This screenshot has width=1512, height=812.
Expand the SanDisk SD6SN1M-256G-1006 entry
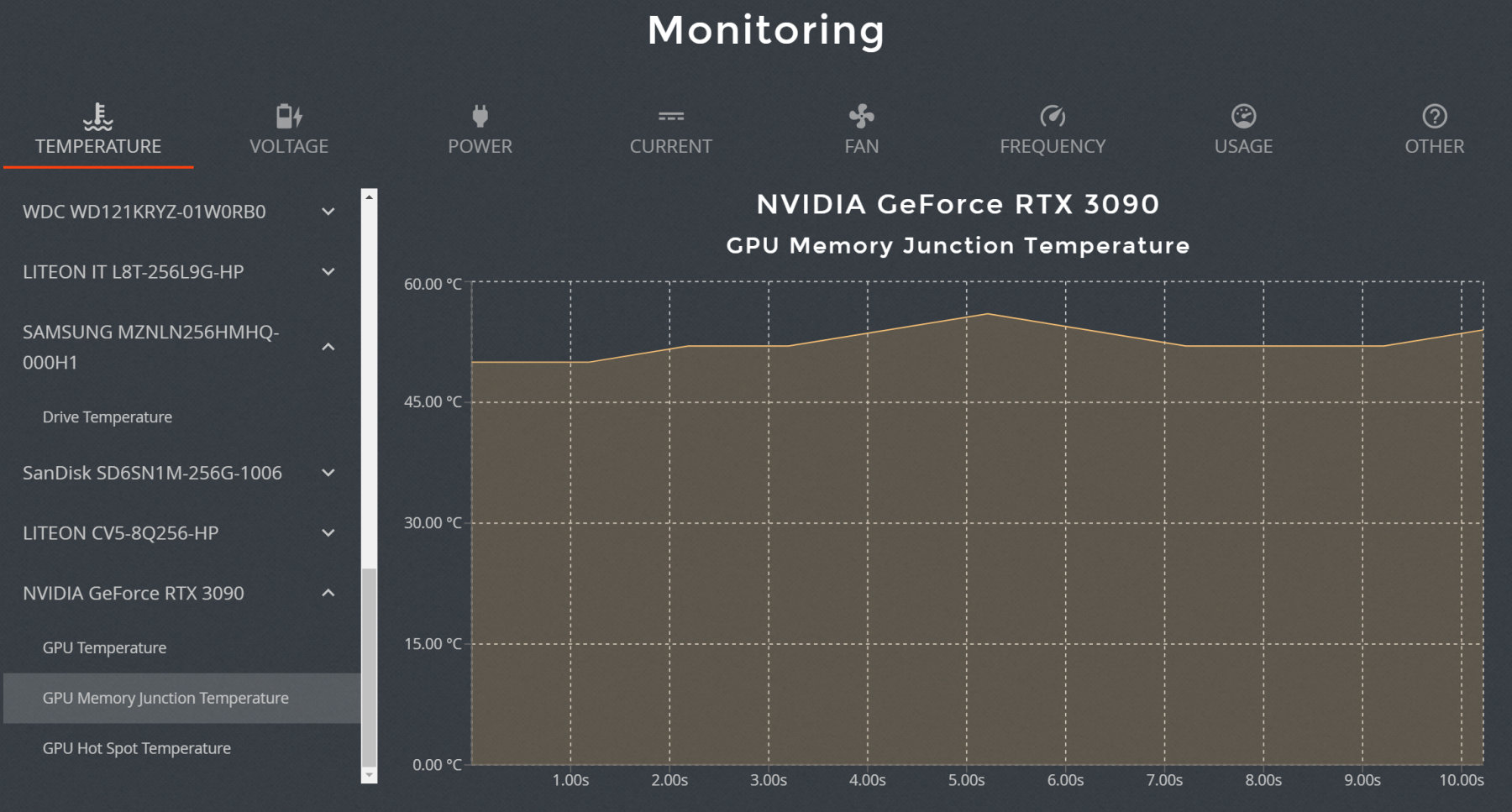328,473
